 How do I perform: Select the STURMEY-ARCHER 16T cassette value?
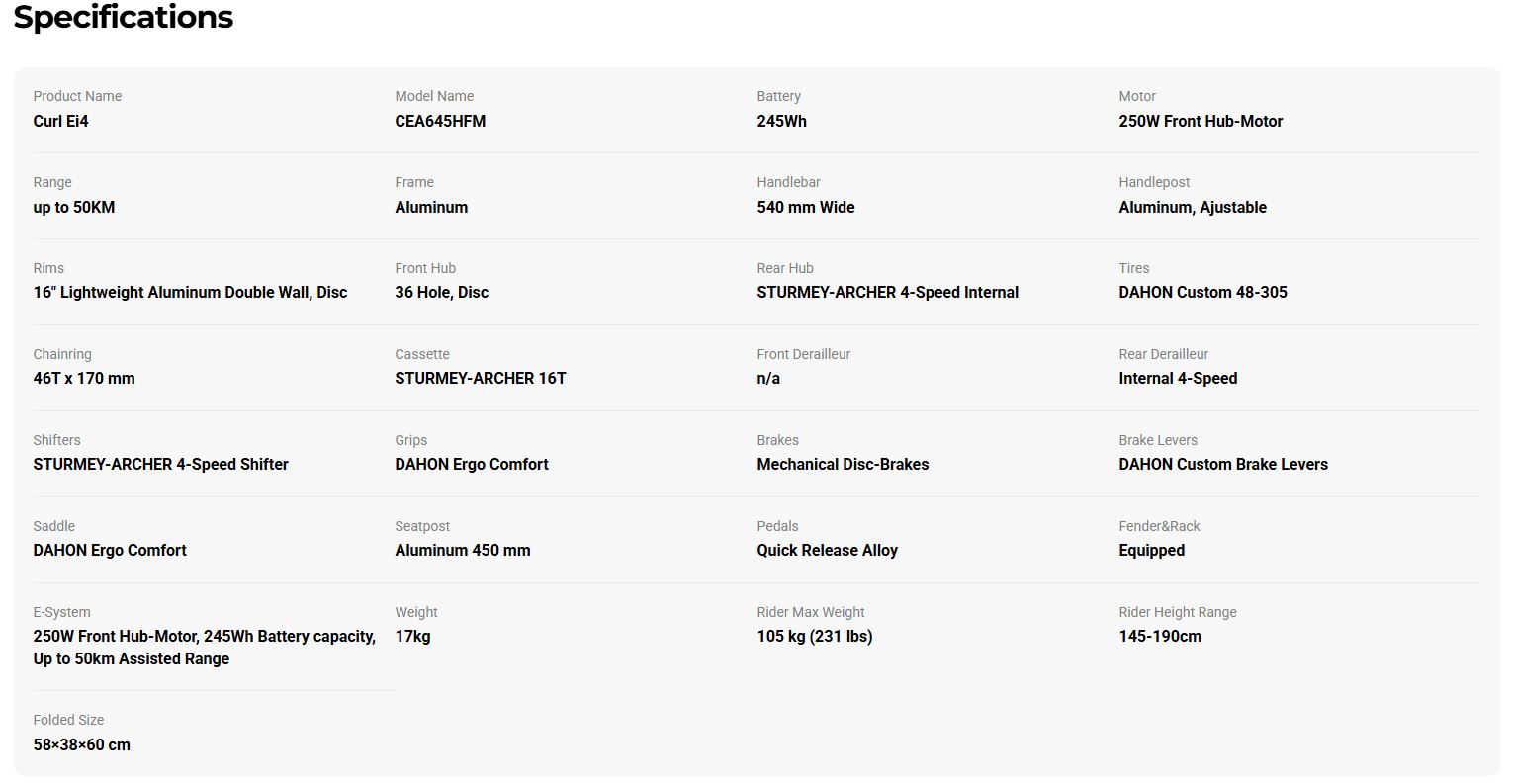[x=481, y=378]
